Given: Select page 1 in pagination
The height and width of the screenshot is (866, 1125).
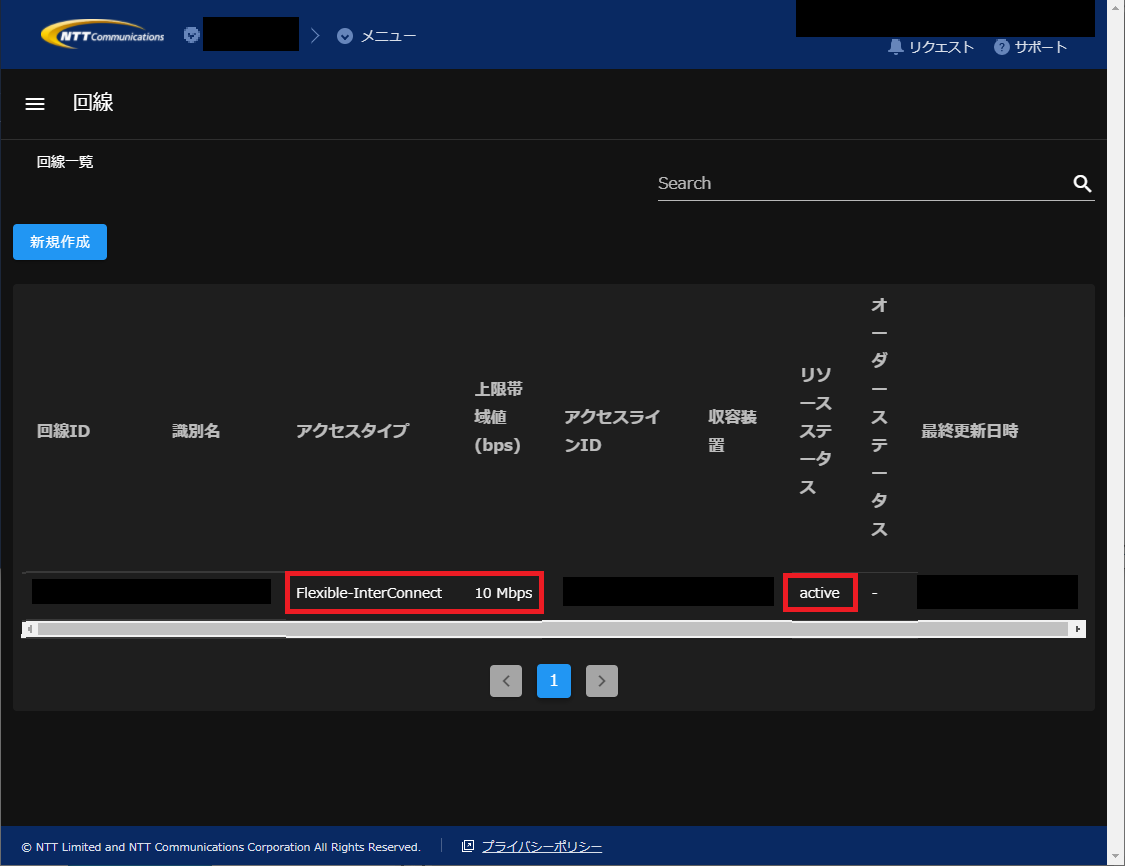Looking at the screenshot, I should pos(554,681).
